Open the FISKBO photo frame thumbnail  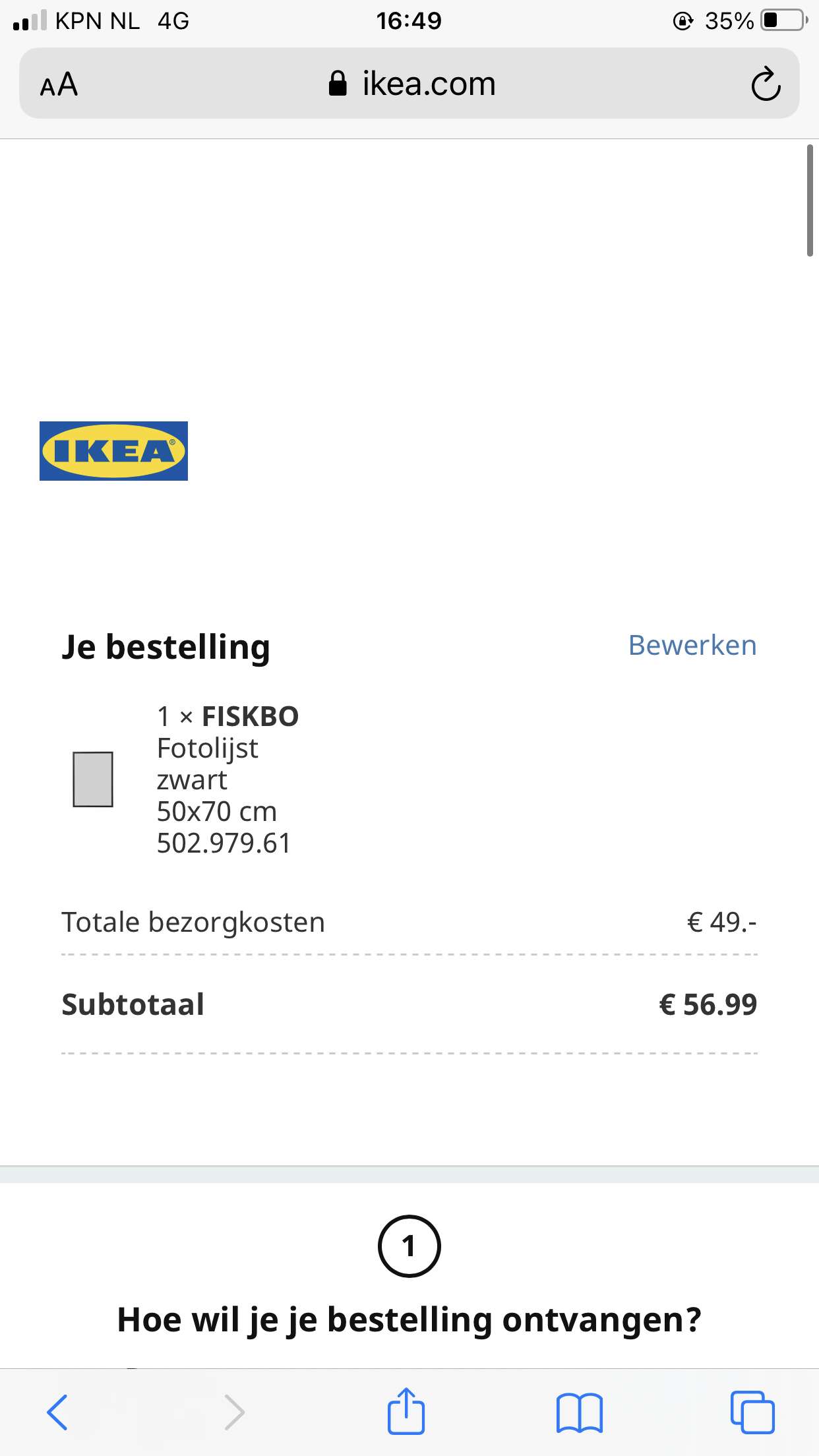93,779
